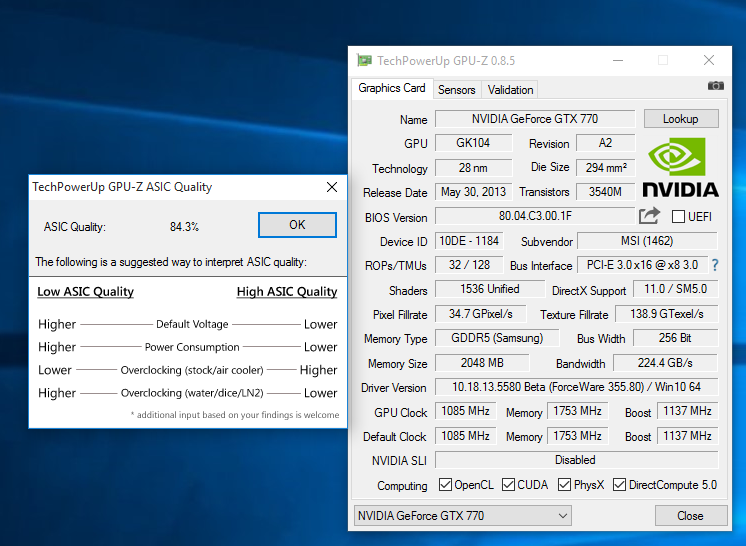Click the Close button in GPU-Z

(x=691, y=516)
